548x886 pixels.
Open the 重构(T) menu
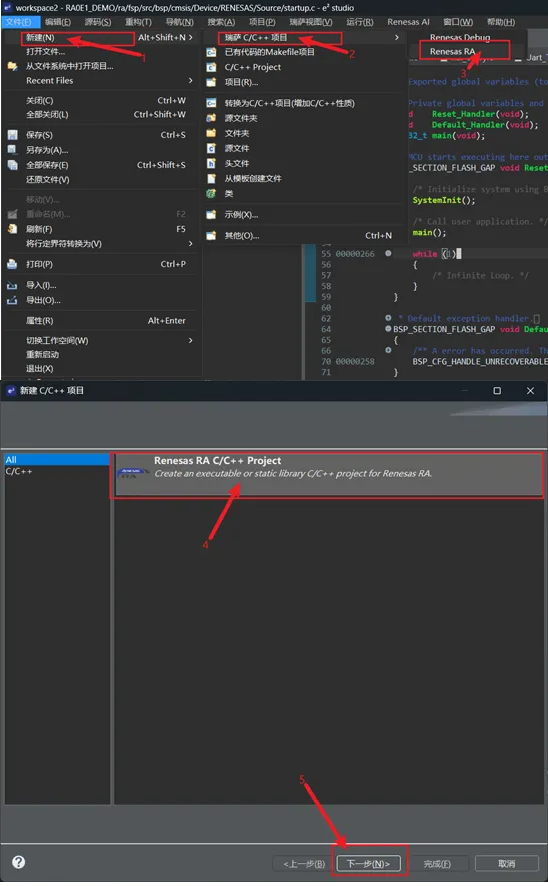(138, 22)
